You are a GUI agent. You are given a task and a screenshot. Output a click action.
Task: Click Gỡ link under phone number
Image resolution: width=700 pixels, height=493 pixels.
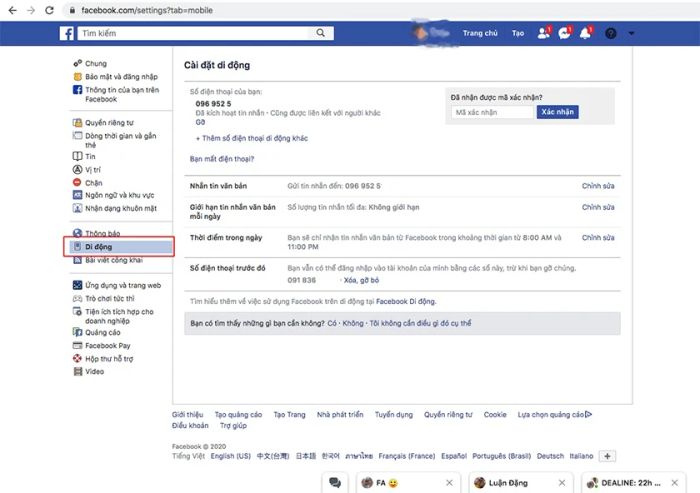click(x=200, y=122)
